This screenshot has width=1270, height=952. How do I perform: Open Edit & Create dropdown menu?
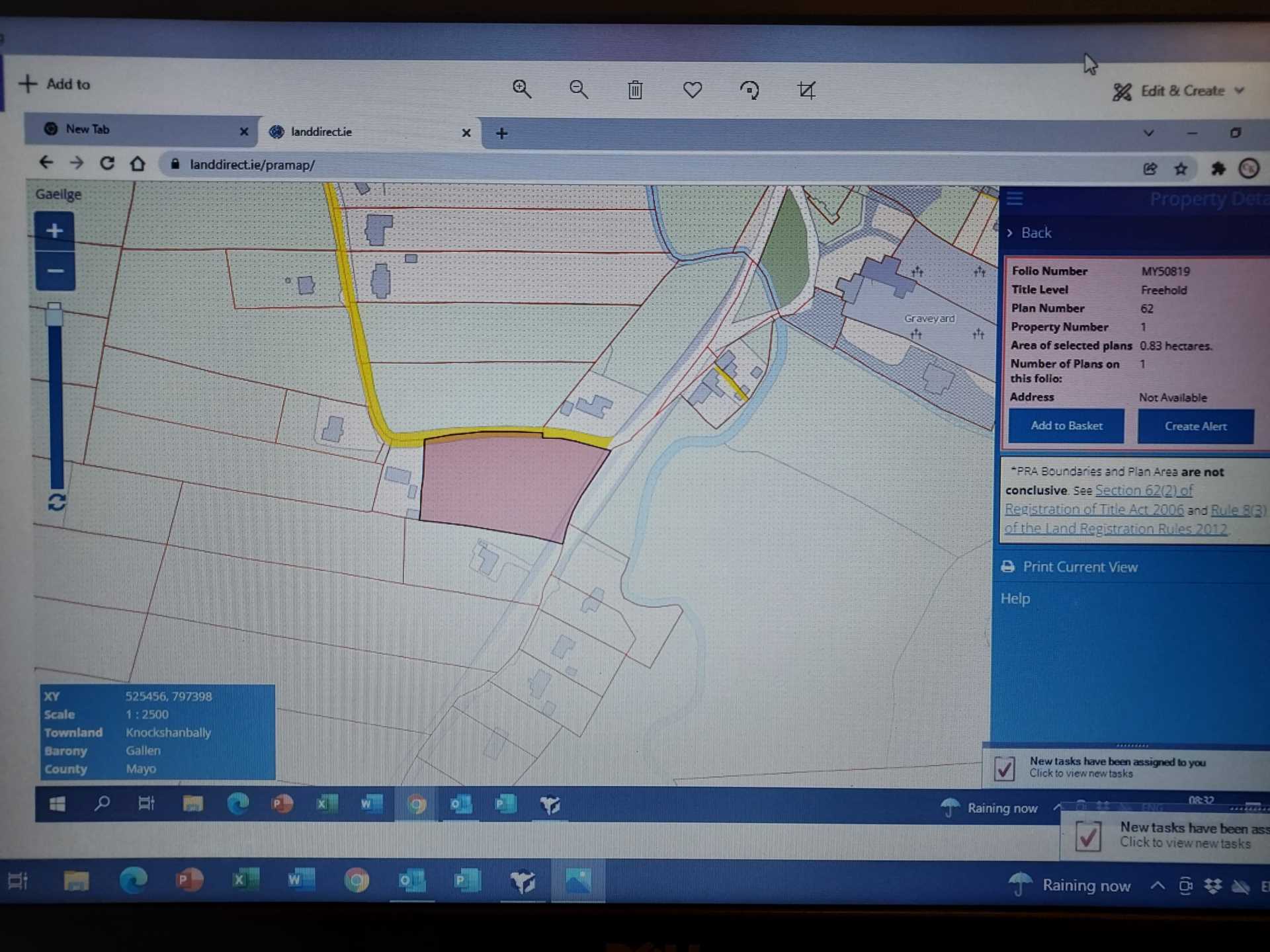[1180, 91]
